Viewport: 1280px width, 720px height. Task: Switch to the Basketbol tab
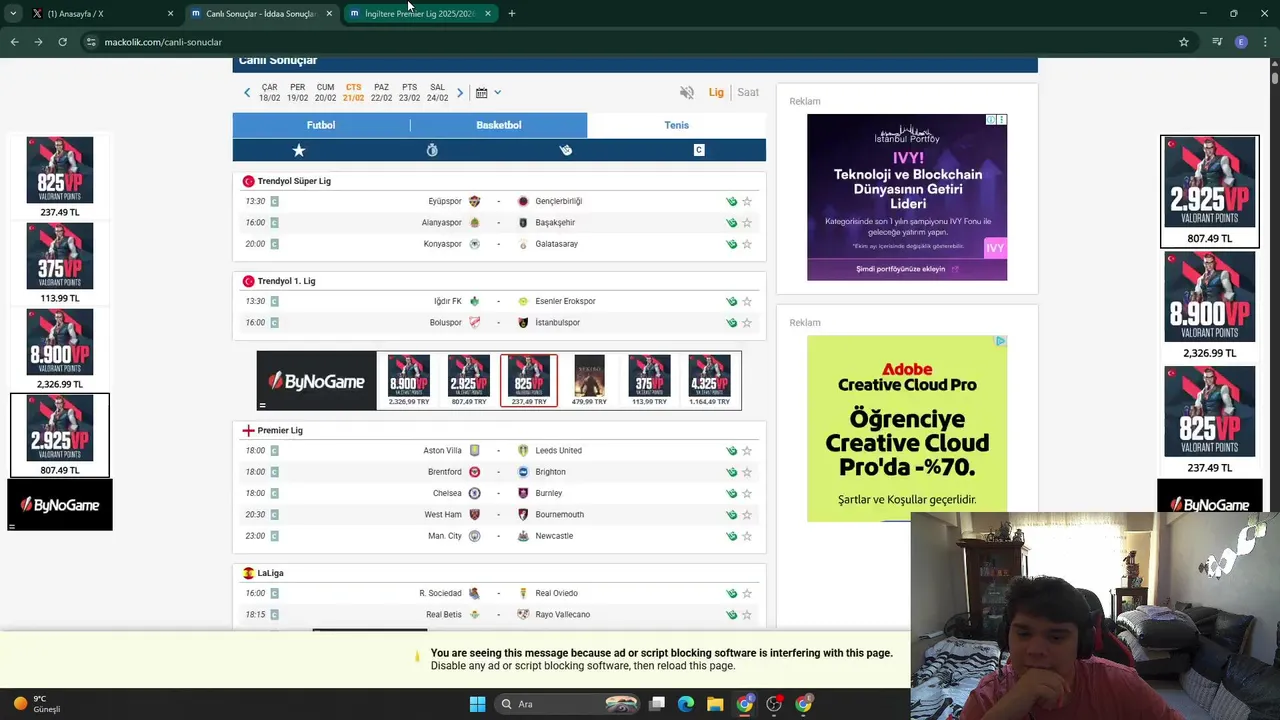[499, 125]
